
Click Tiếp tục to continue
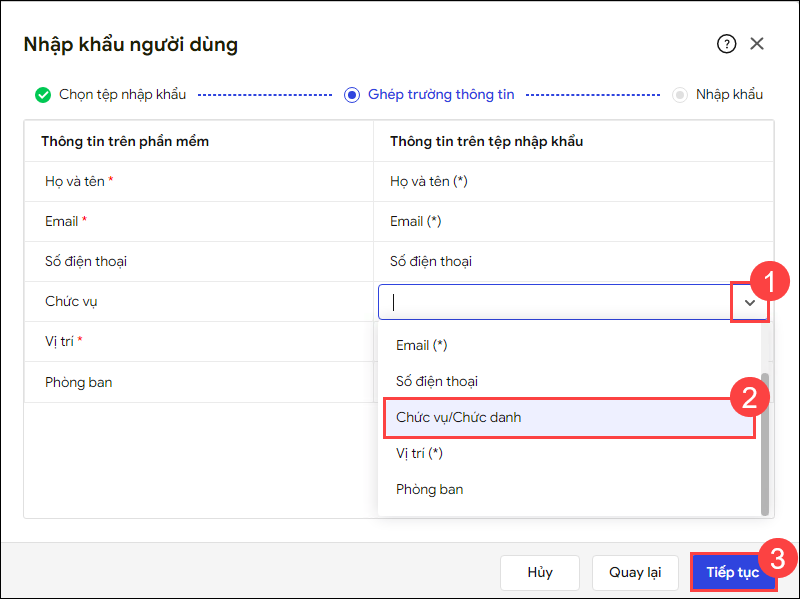(x=733, y=573)
